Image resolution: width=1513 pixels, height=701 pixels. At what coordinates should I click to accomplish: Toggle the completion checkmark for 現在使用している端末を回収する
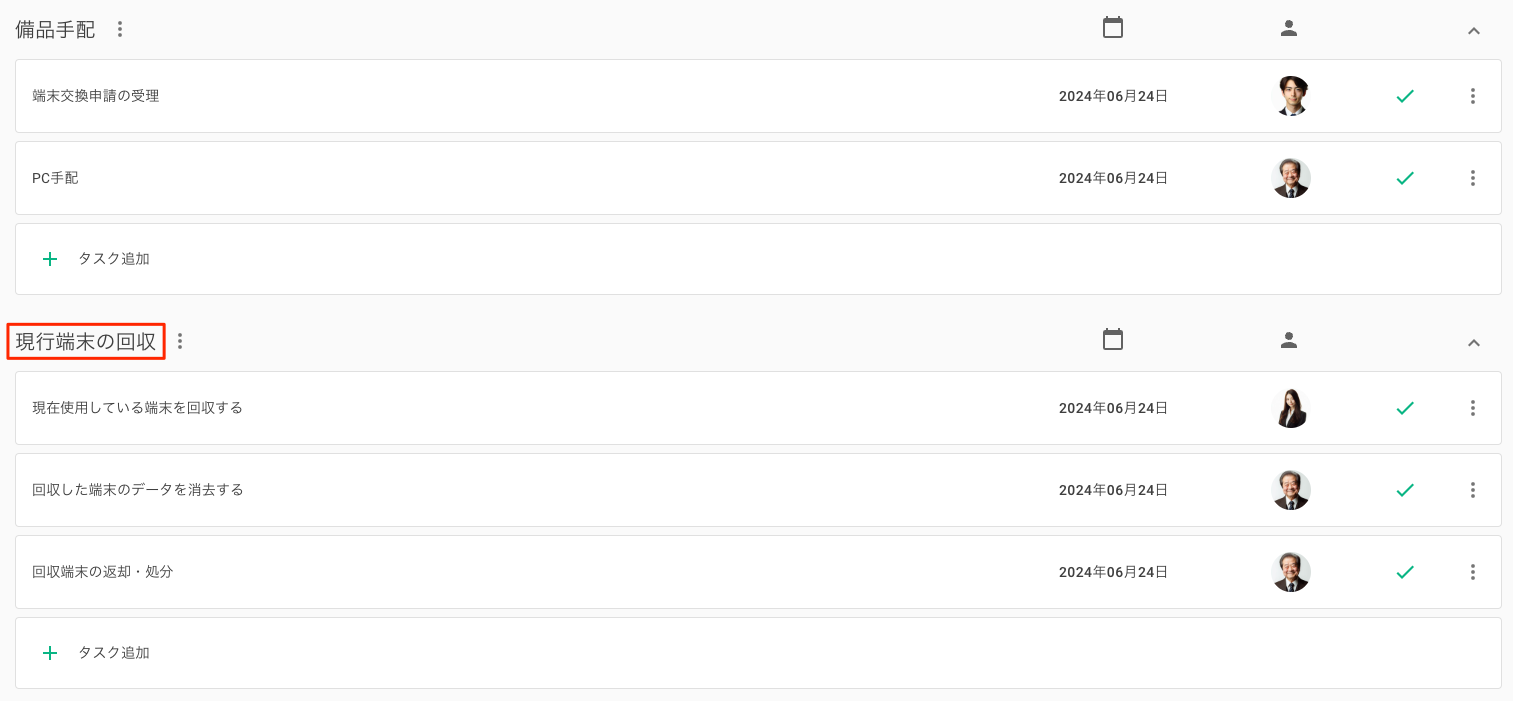pyautogui.click(x=1405, y=408)
